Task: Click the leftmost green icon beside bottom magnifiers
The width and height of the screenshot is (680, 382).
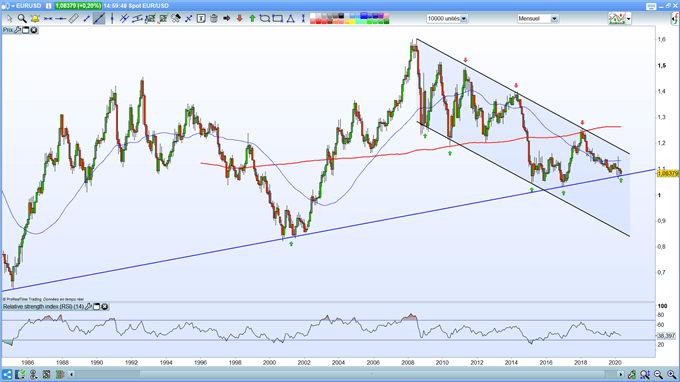Action: click(631, 374)
